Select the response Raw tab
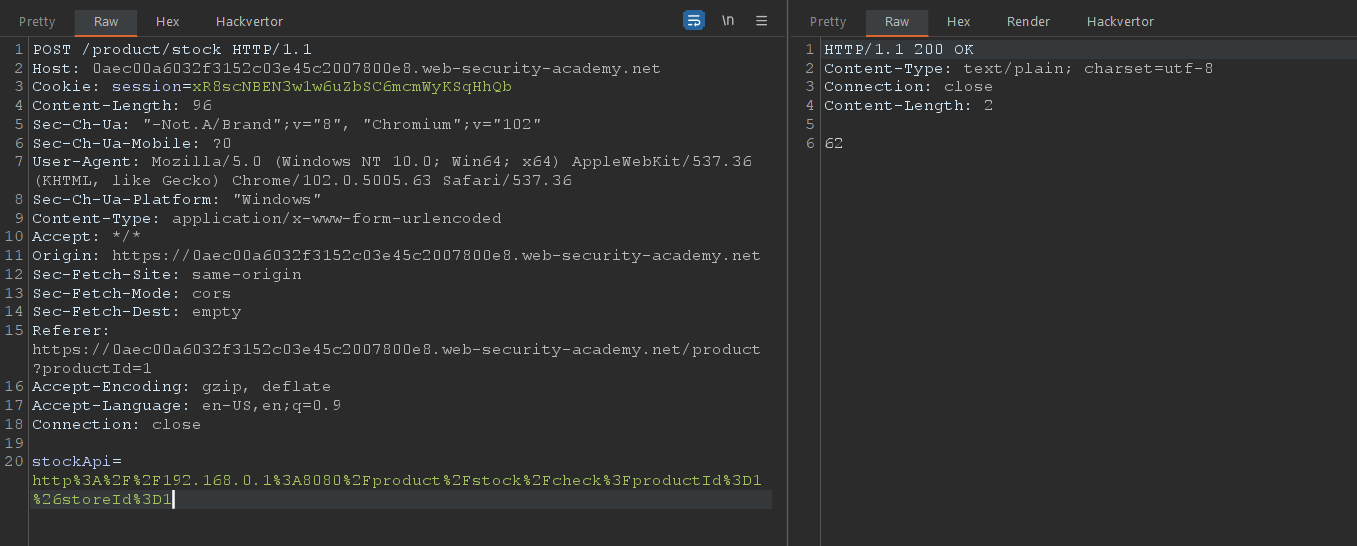 tap(896, 21)
